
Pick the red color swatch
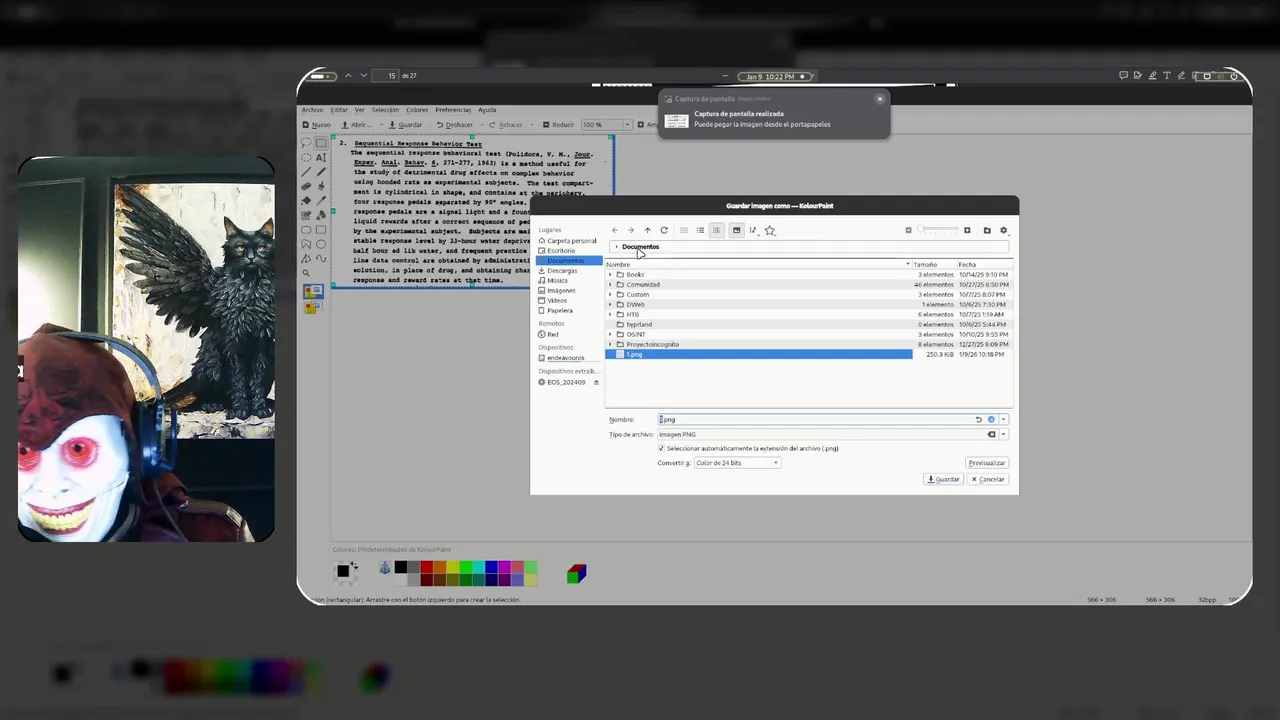click(427, 568)
